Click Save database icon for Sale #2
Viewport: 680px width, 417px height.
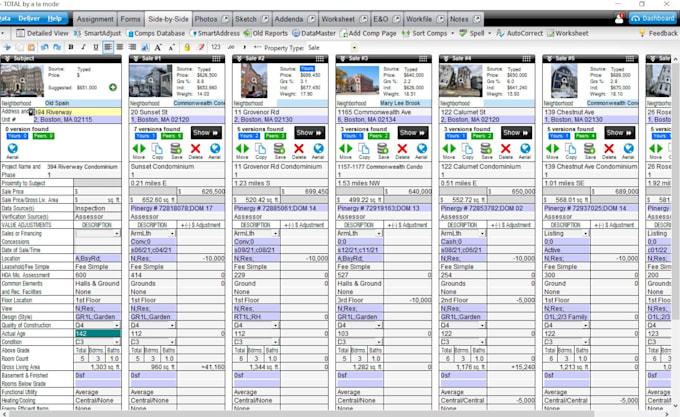[x=280, y=148]
